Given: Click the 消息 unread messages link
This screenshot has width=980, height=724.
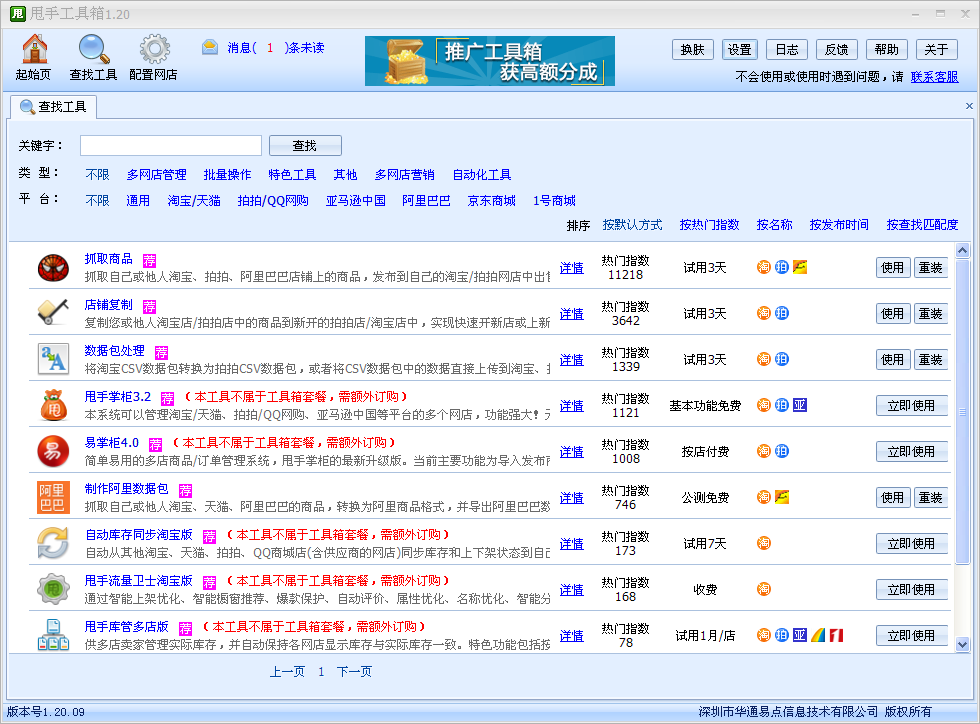Looking at the screenshot, I should point(276,48).
